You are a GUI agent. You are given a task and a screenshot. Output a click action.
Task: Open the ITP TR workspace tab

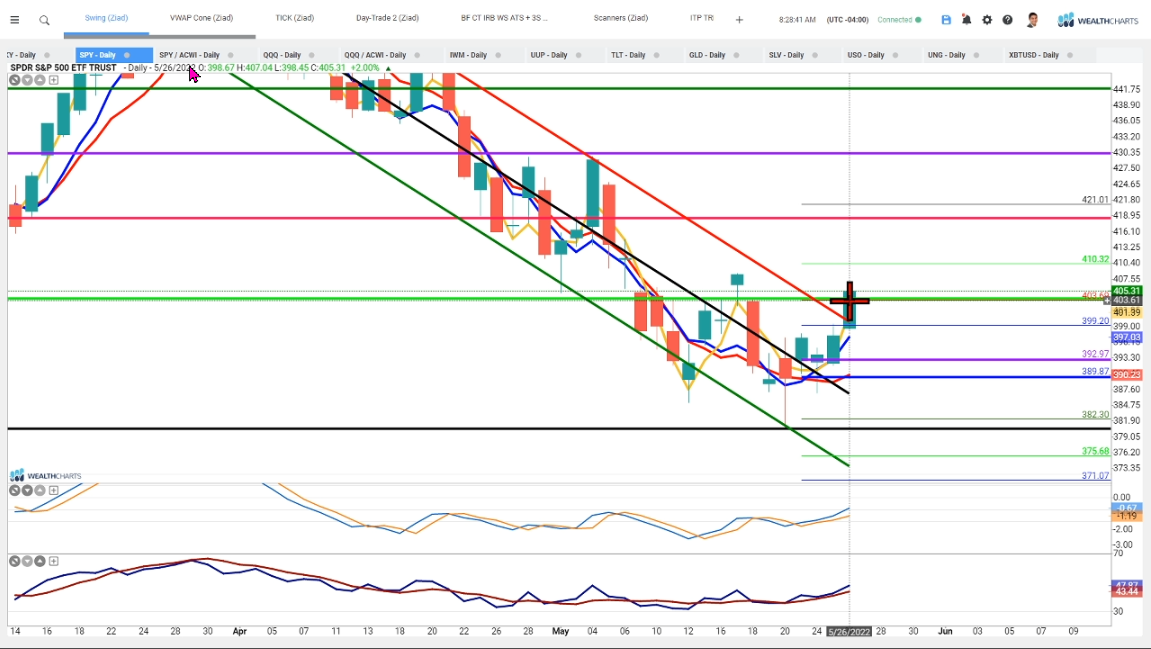click(702, 18)
